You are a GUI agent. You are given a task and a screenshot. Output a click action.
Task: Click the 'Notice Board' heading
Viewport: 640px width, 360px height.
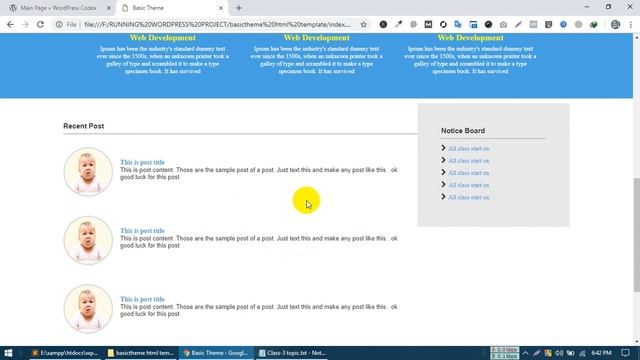tap(463, 131)
